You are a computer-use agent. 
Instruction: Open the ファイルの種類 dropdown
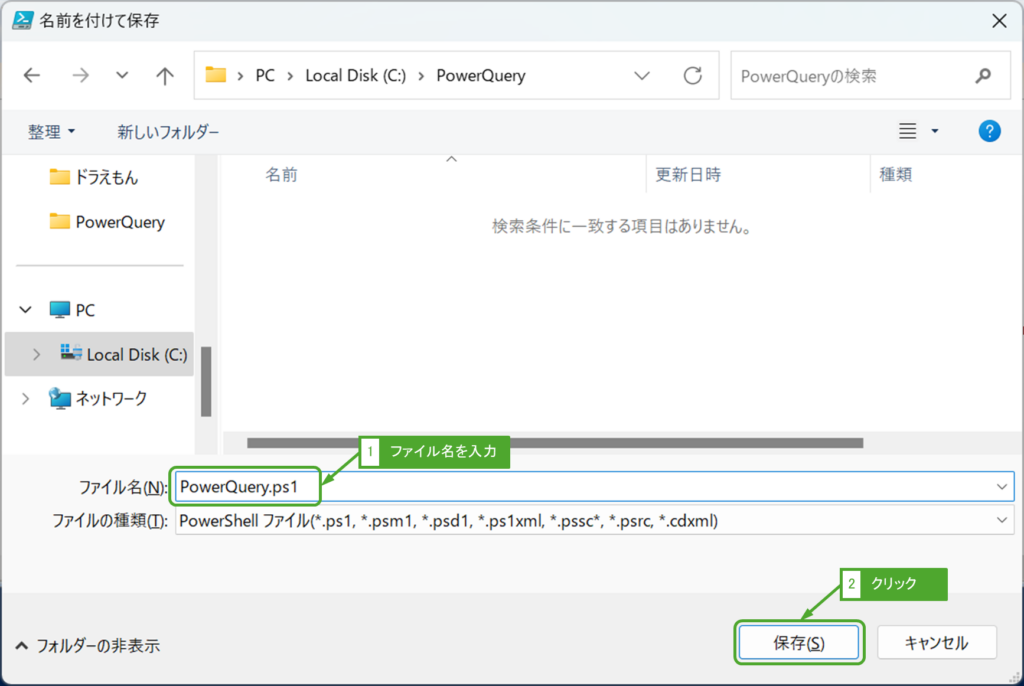(x=1000, y=520)
